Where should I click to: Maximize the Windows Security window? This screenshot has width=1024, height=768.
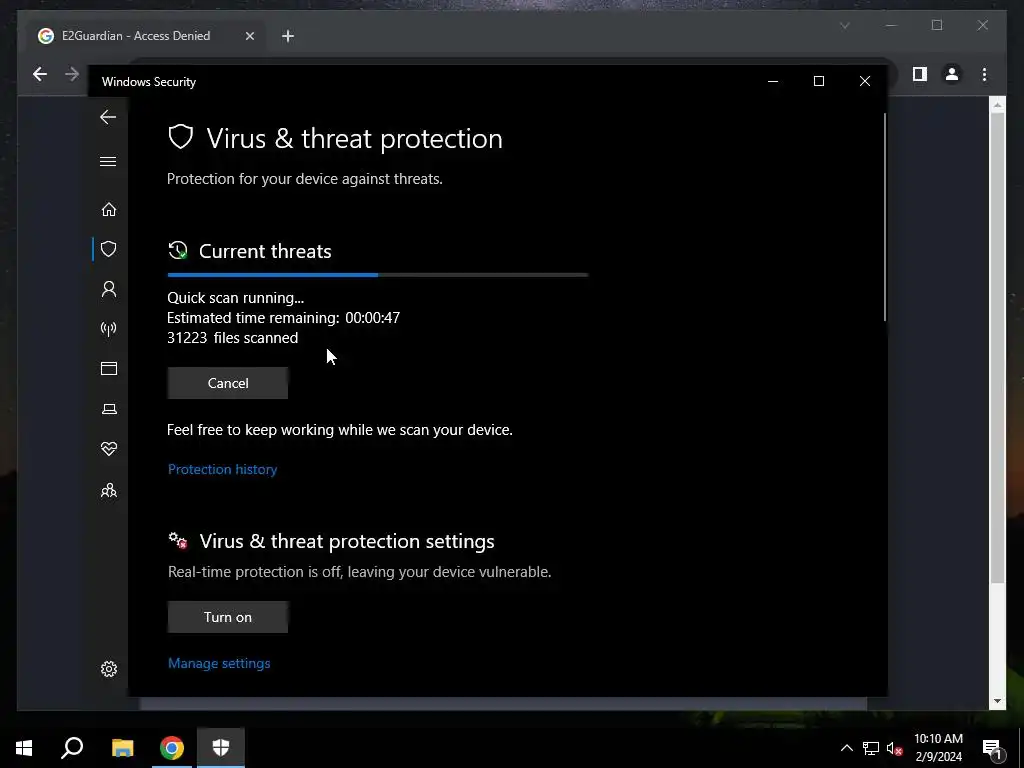point(819,81)
